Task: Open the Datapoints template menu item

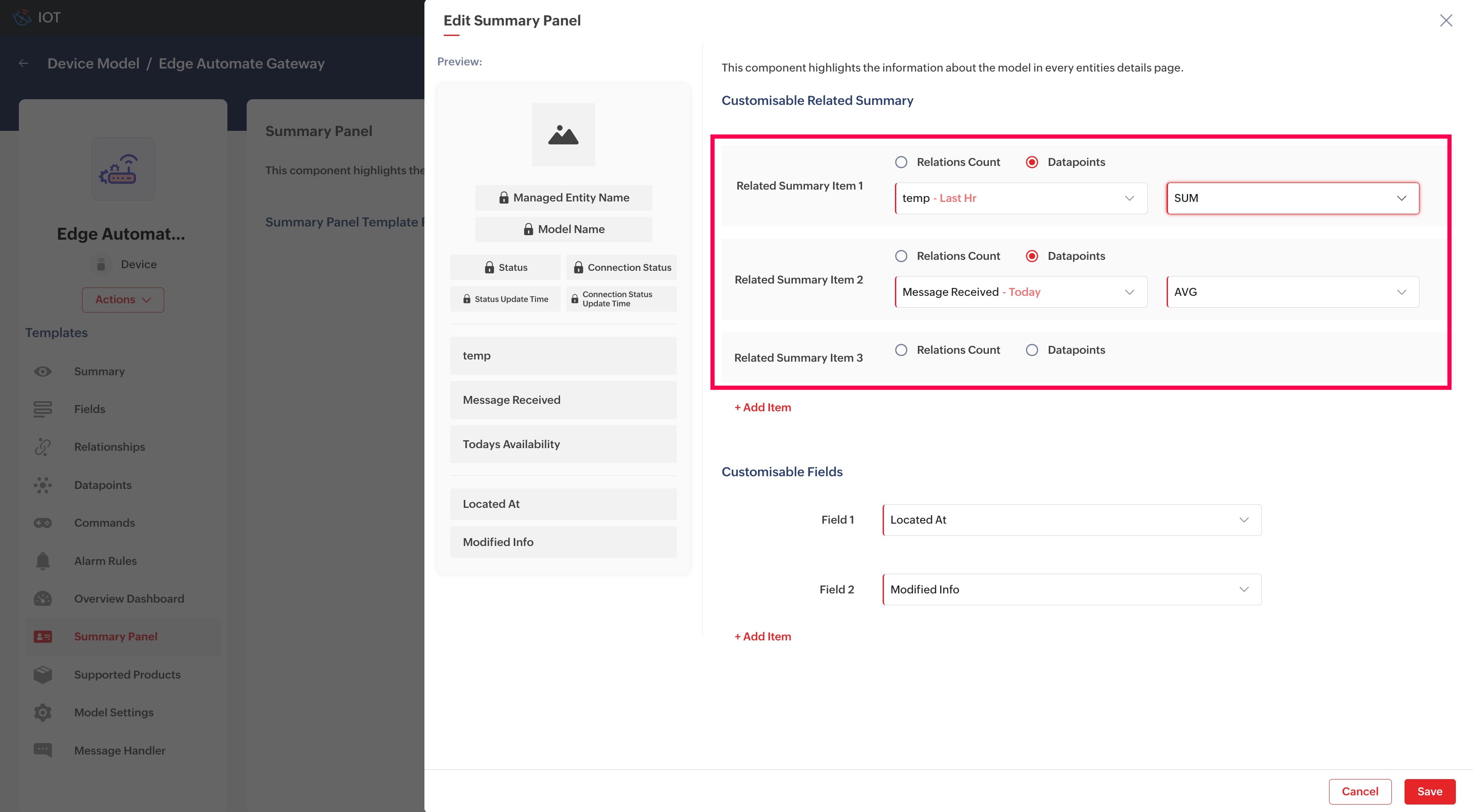Action: (103, 485)
